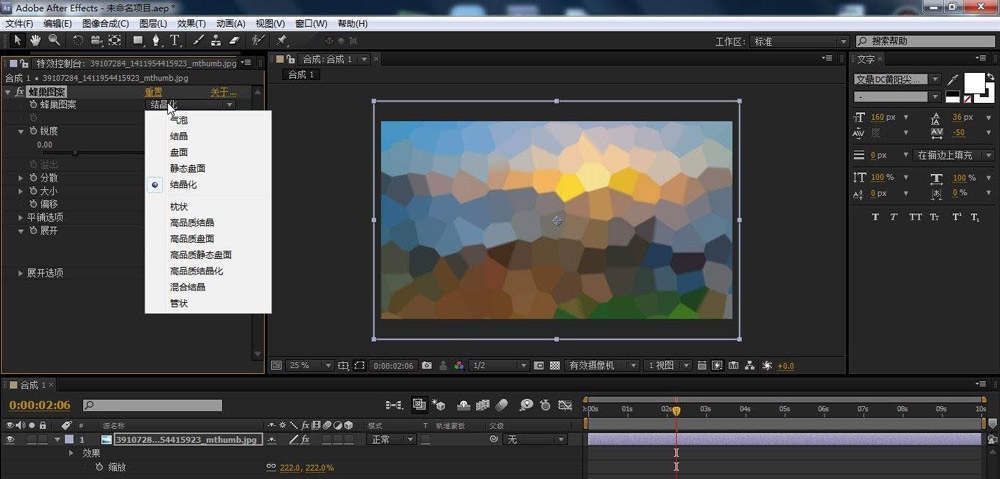Screen dimensions: 1000x479
Task: Click the white fill color swatch
Action: pos(974,83)
